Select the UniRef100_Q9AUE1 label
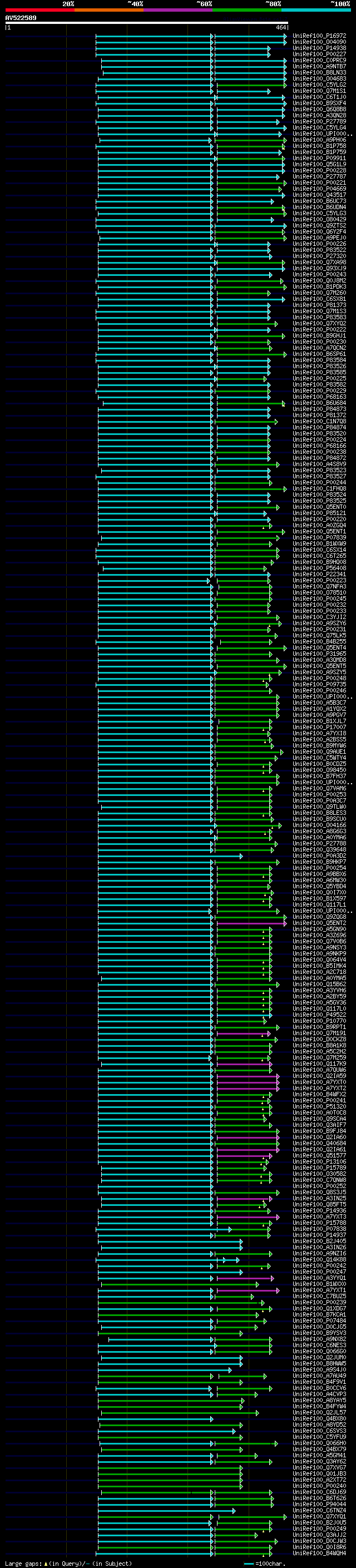The height and width of the screenshot is (1568, 356). (319, 752)
